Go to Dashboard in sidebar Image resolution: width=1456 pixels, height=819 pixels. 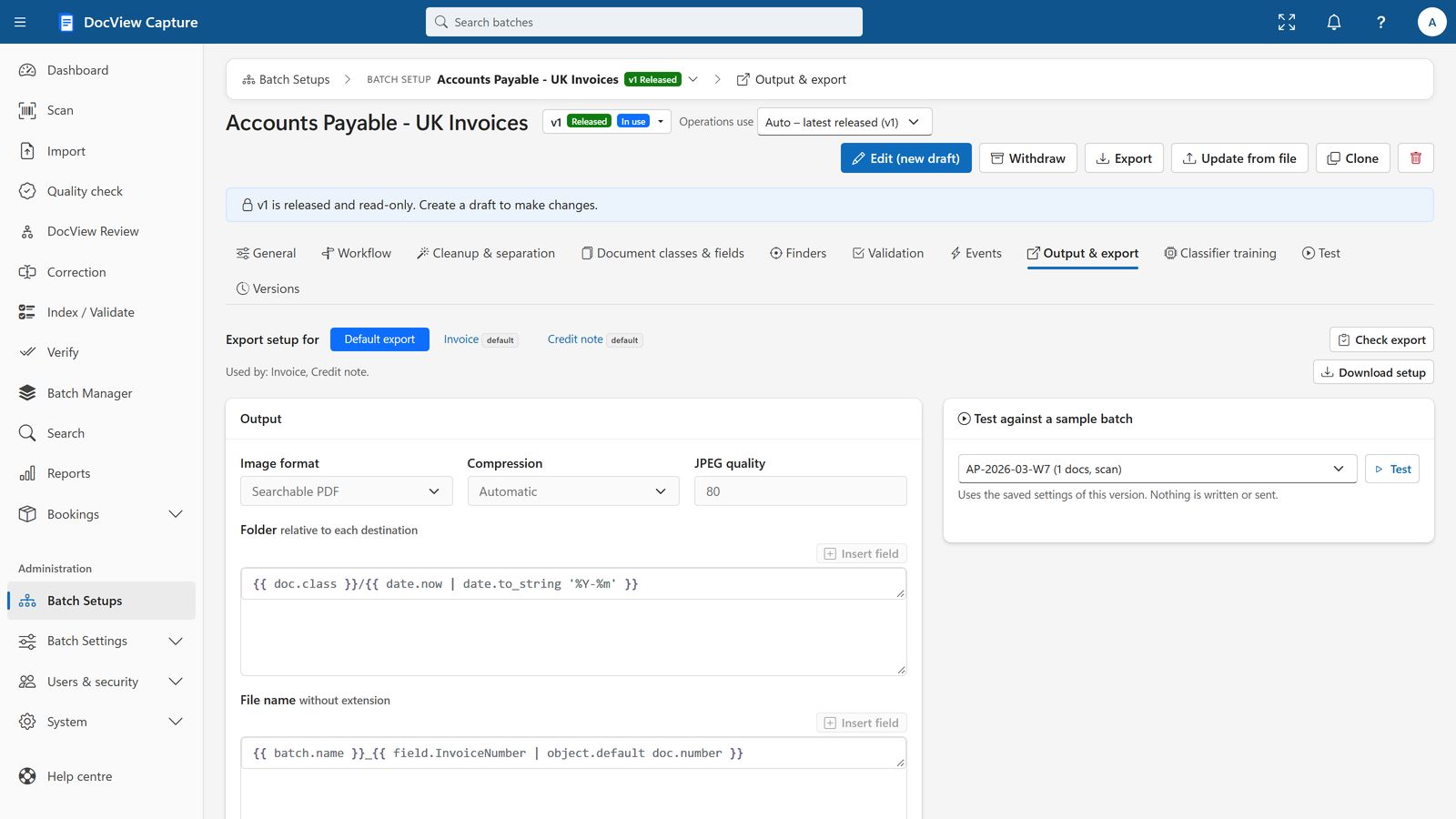(101, 70)
